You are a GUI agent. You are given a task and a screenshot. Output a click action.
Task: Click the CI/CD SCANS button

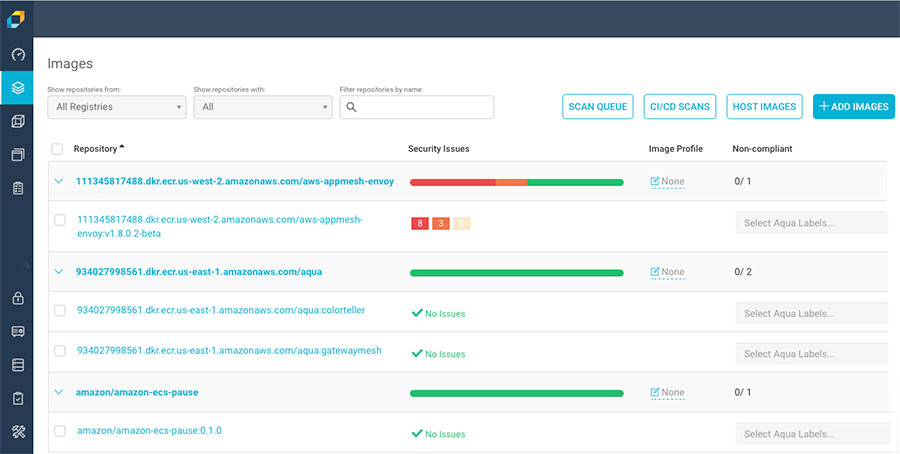(680, 107)
